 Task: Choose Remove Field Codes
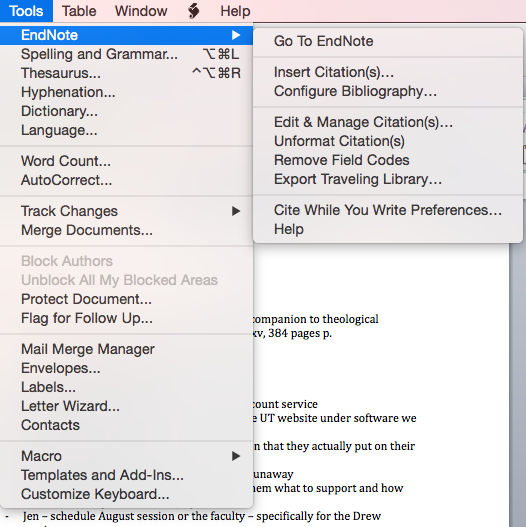(388, 160)
